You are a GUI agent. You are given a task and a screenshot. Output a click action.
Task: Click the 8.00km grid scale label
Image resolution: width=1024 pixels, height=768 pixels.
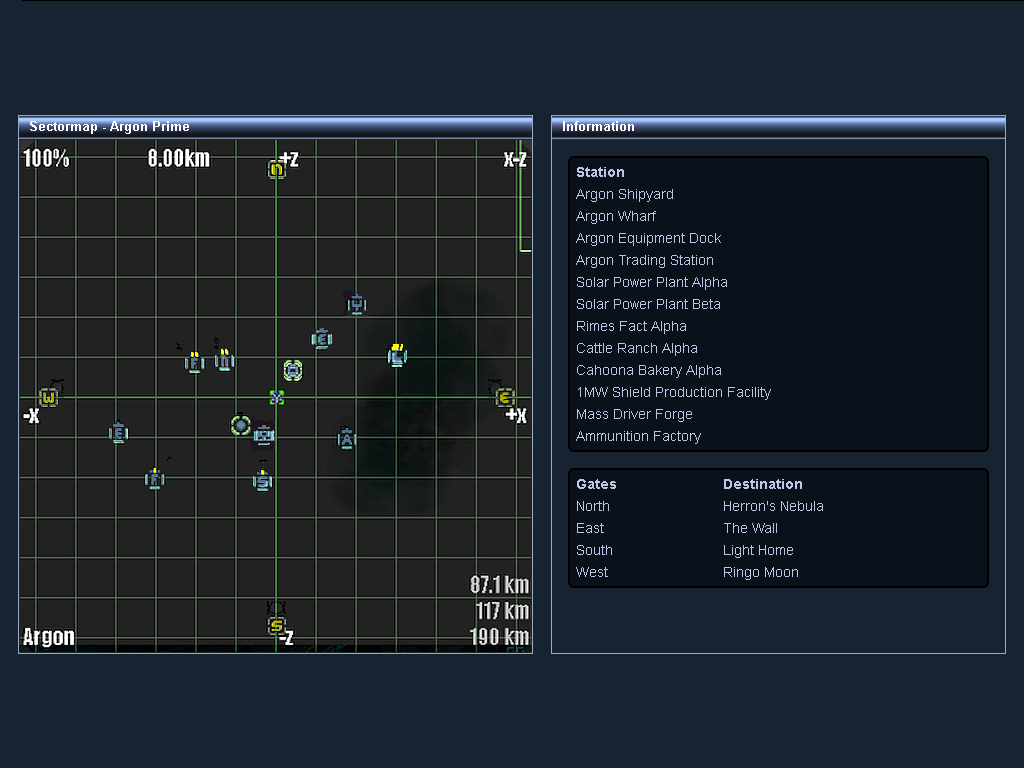pos(178,158)
